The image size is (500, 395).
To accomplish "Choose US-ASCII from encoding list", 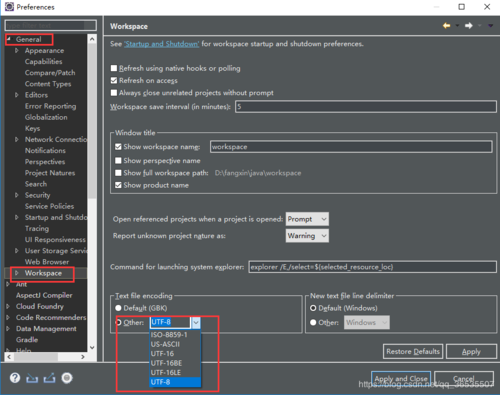I will [x=175, y=344].
